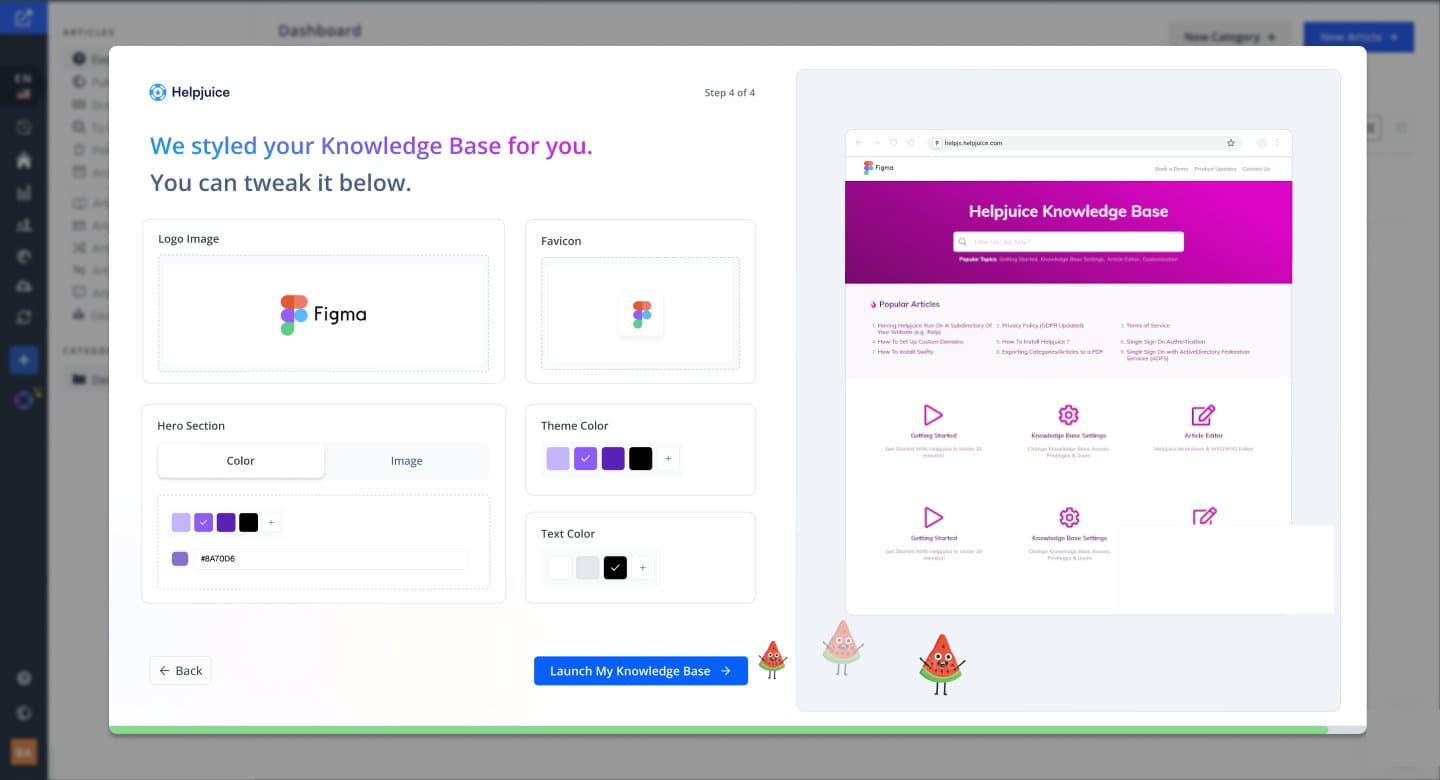The height and width of the screenshot is (780, 1440).
Task: Click Launch My Knowledge Base button
Action: tap(641, 671)
